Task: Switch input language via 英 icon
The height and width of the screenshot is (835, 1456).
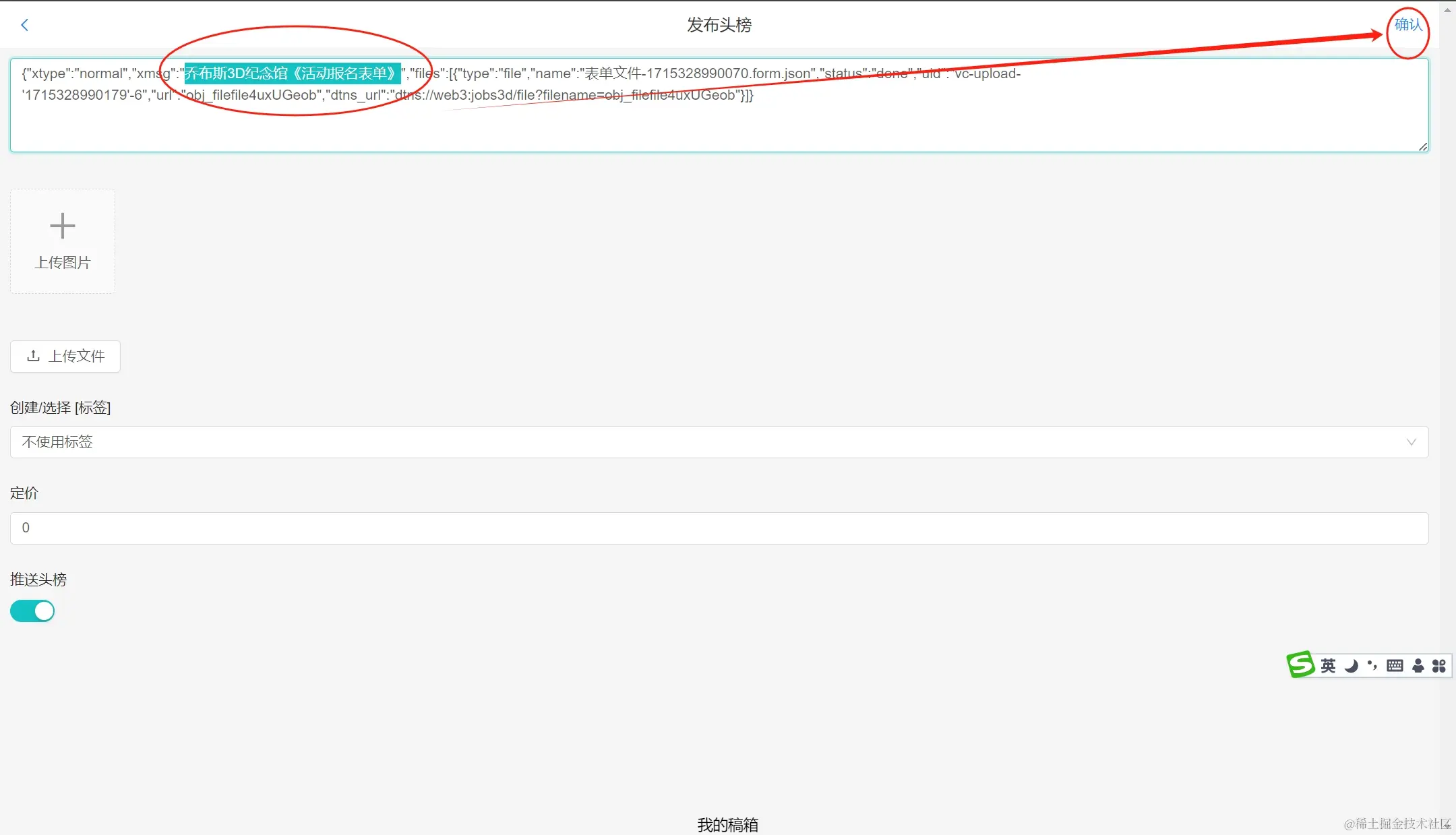Action: pos(1328,666)
